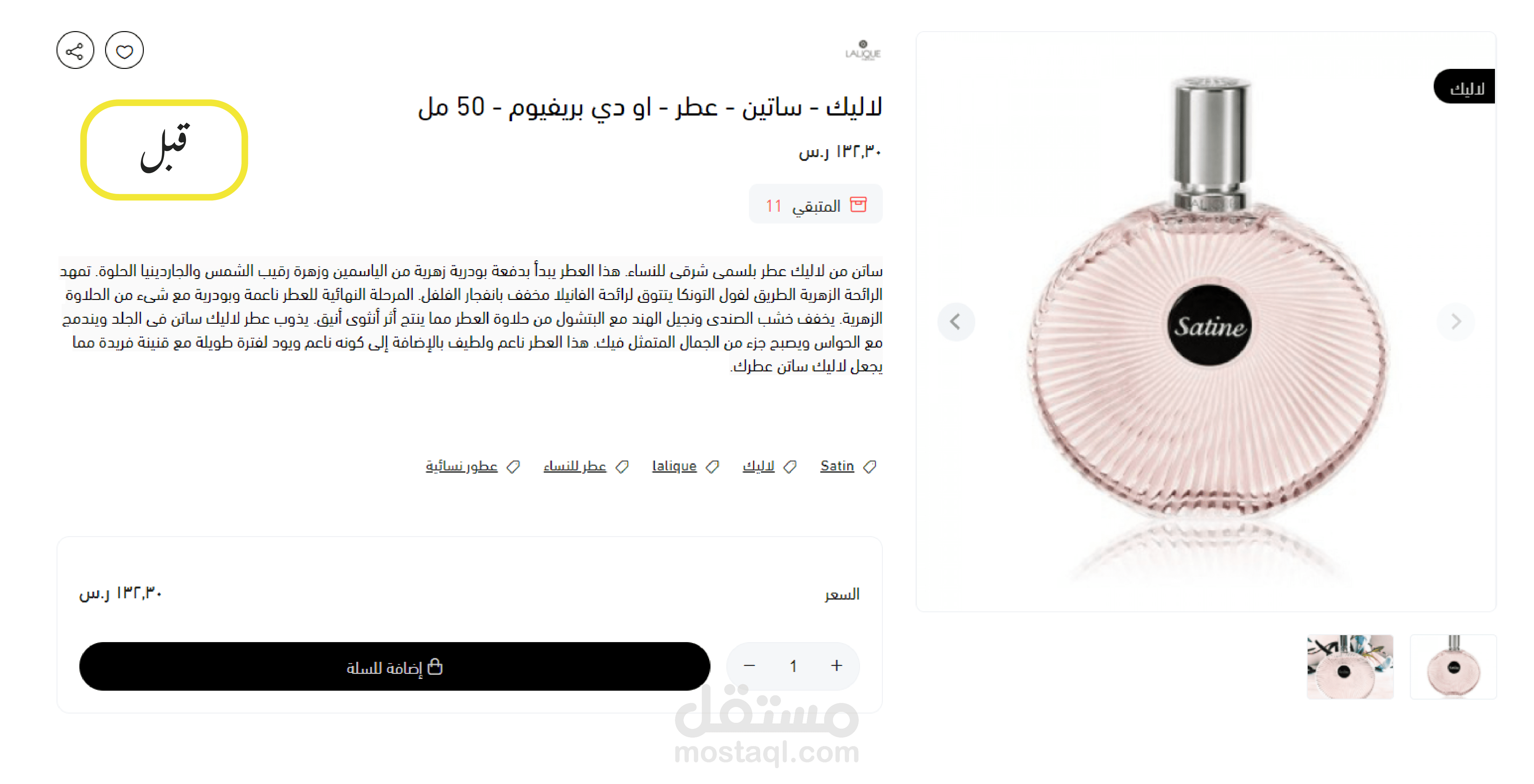Screen dimensions: 1534x784
Task: Show the previous product image
Action: (956, 322)
